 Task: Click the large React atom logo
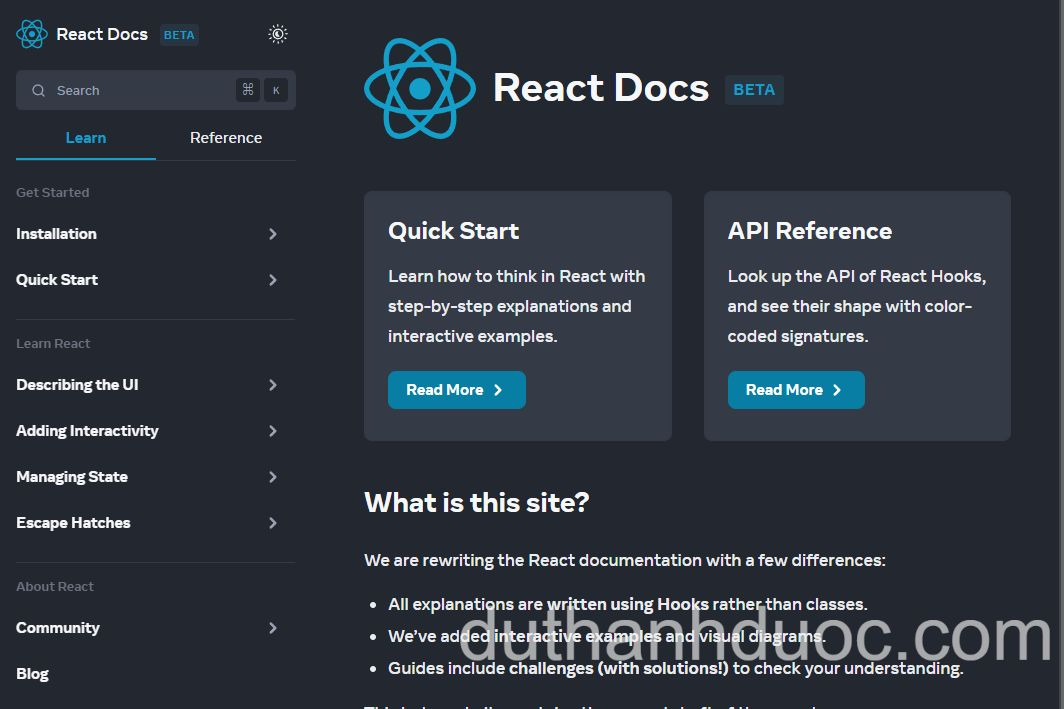(x=420, y=88)
